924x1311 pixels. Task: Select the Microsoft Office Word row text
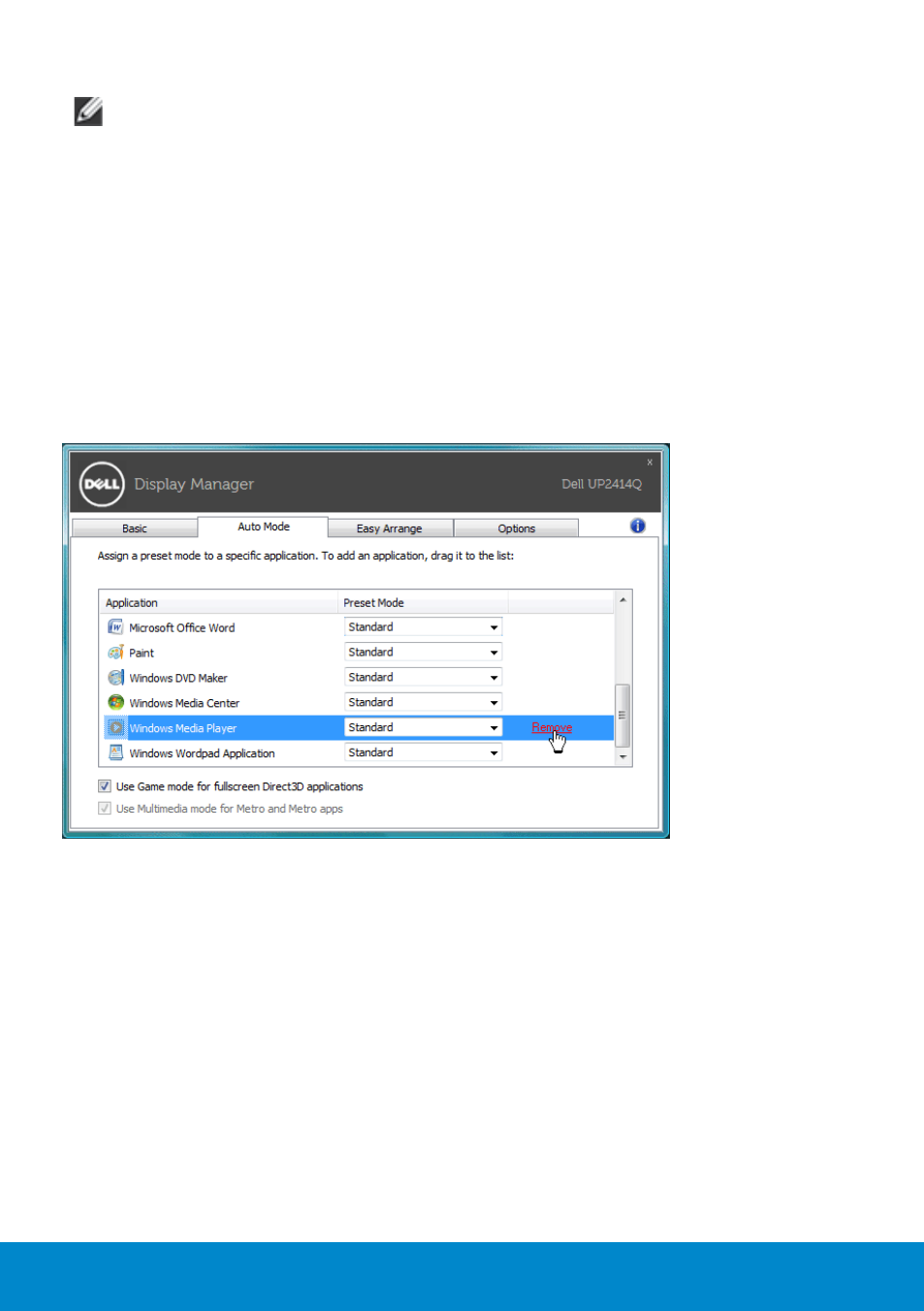pyautogui.click(x=182, y=628)
